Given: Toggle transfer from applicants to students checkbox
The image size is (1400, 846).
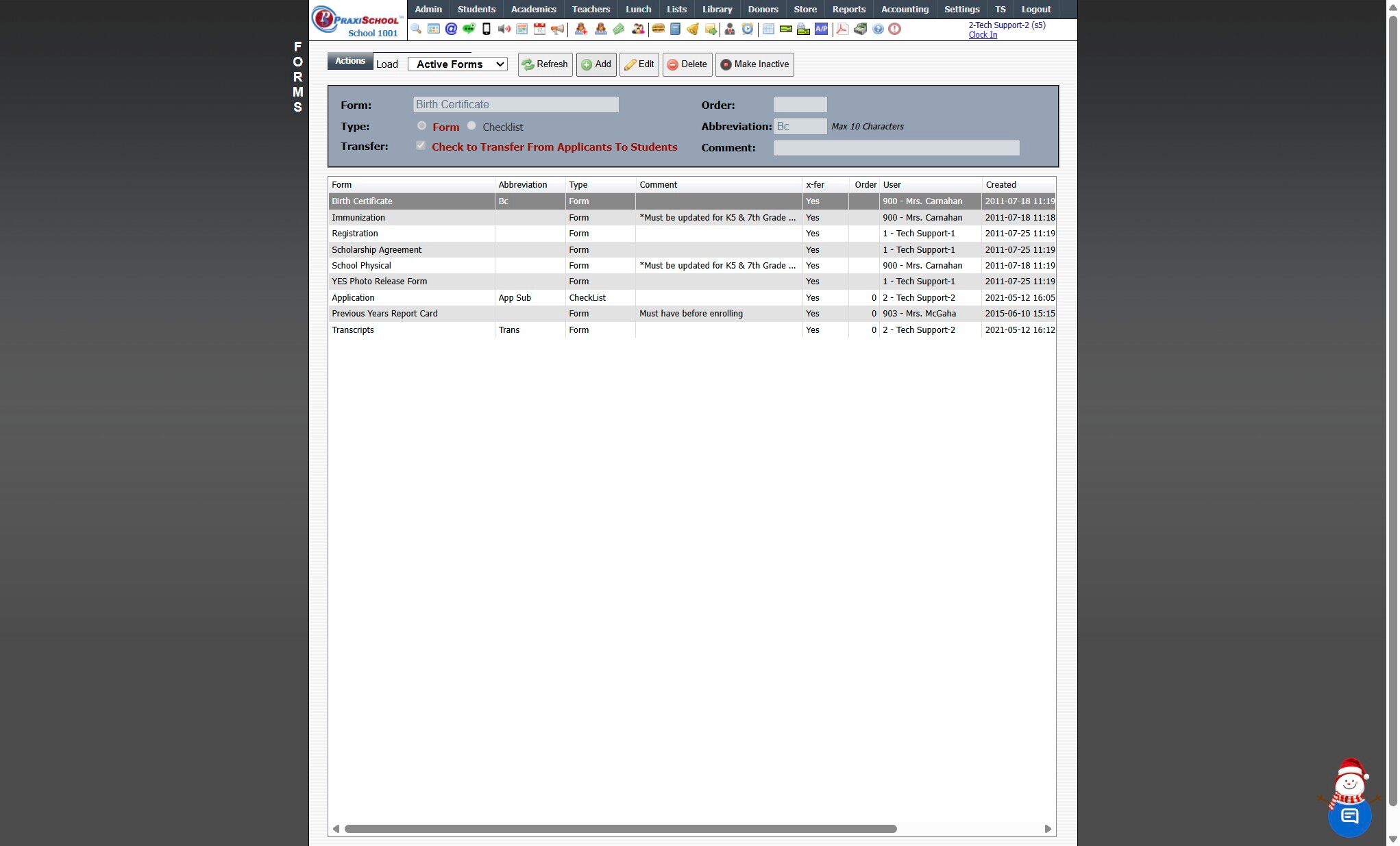Looking at the screenshot, I should point(421,146).
